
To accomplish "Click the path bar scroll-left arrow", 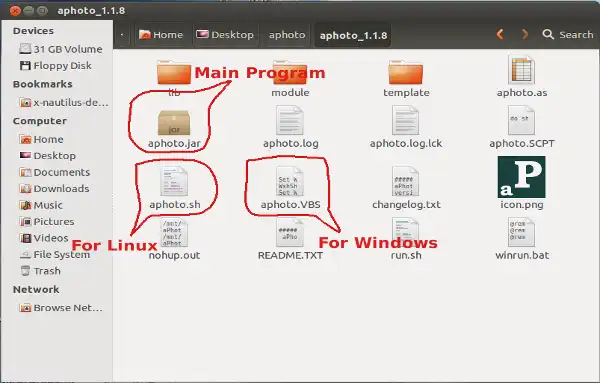I will tap(122, 35).
